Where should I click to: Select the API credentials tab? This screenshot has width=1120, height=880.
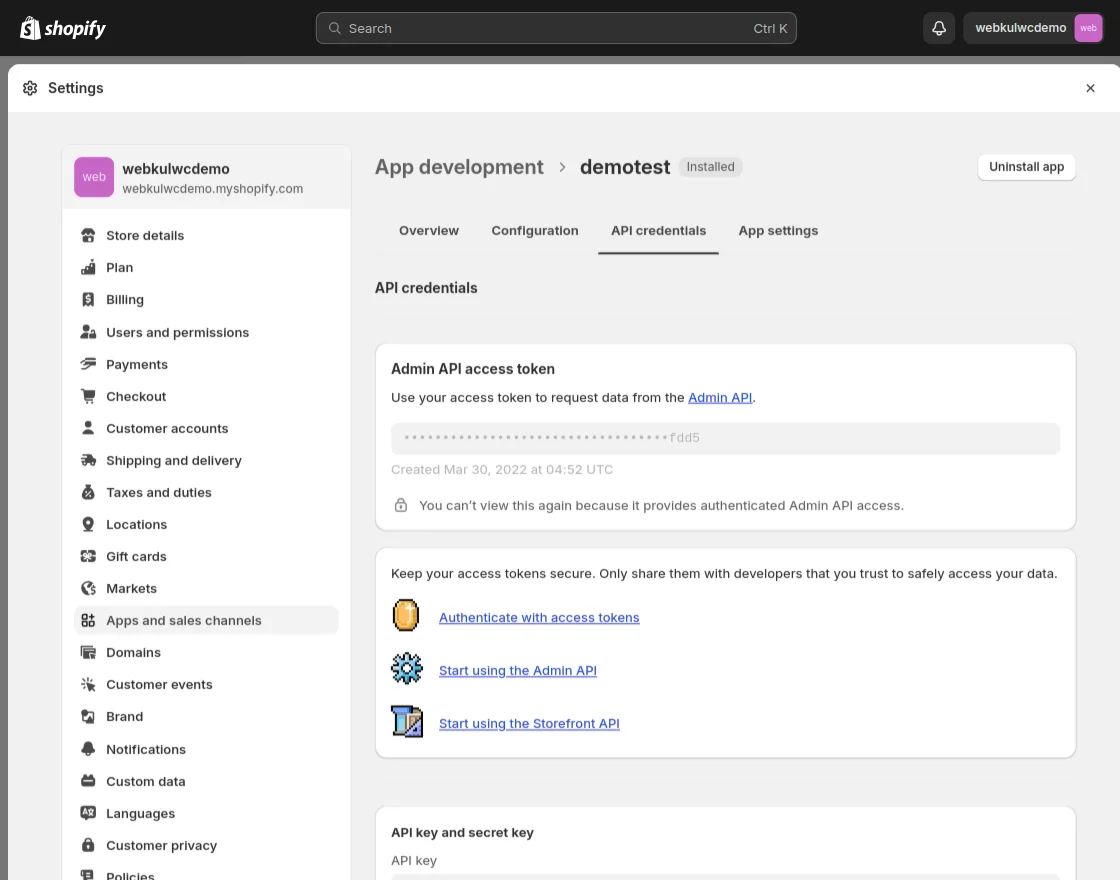click(658, 231)
